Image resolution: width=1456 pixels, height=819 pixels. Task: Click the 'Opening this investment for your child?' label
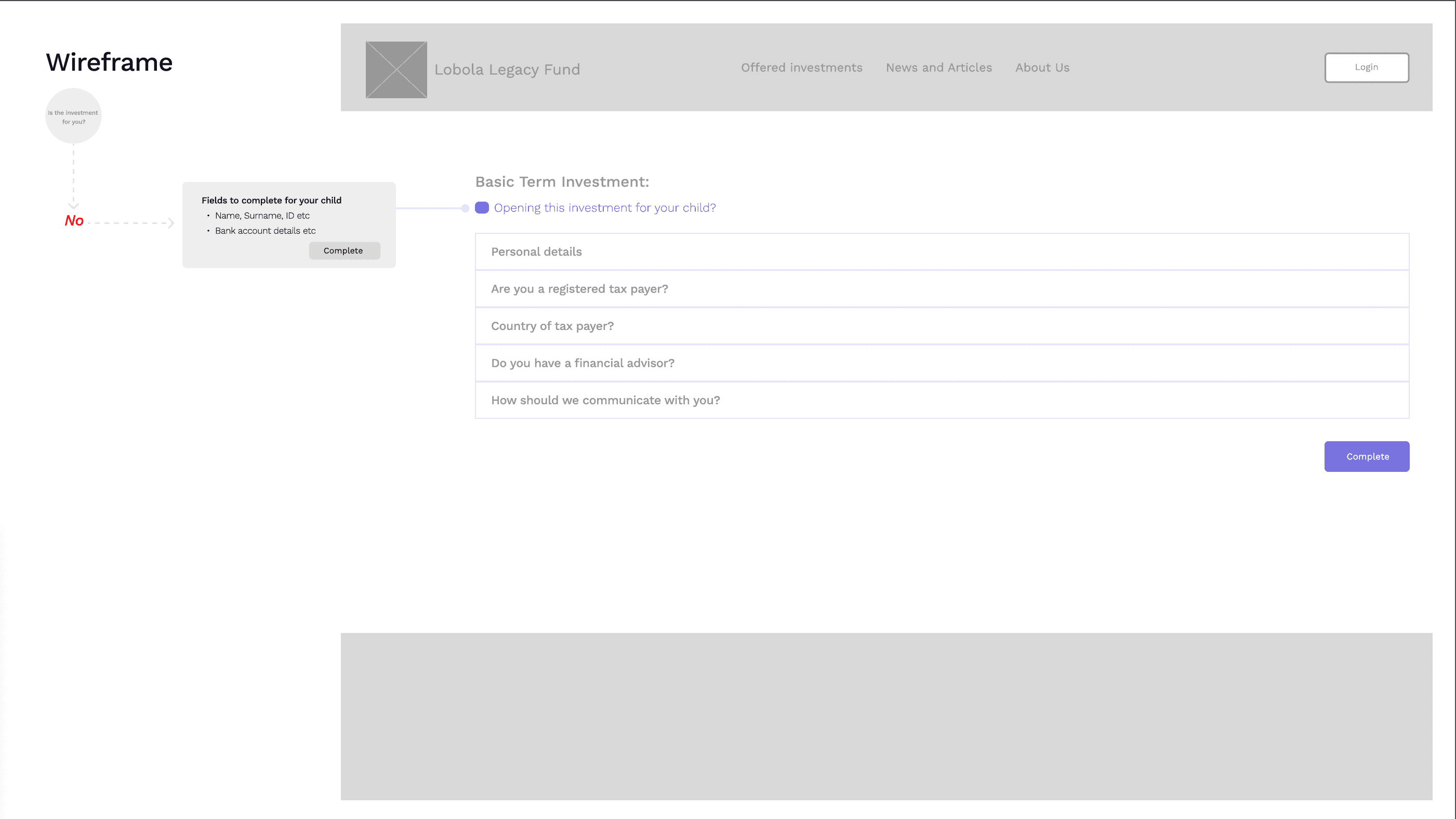(x=604, y=207)
